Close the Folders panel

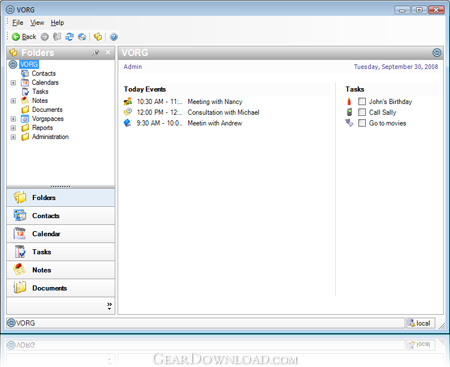tap(108, 52)
